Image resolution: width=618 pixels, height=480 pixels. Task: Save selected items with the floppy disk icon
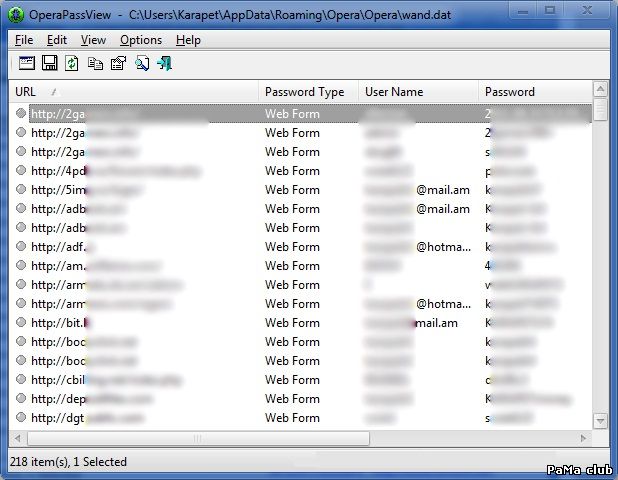point(49,63)
